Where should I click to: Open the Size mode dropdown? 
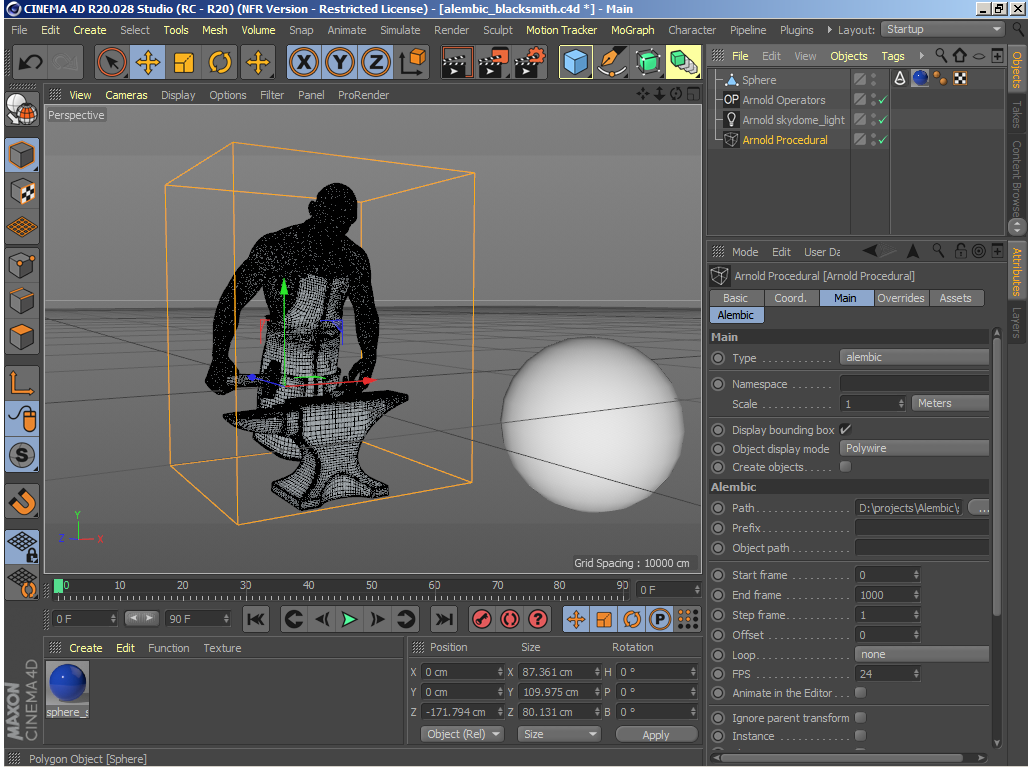click(559, 735)
